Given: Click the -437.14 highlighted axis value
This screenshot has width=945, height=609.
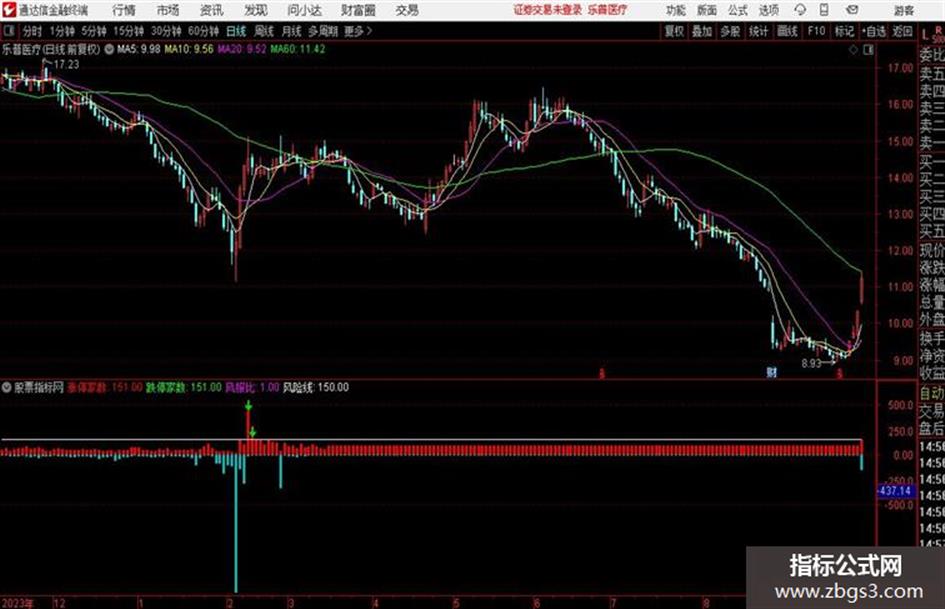Looking at the screenshot, I should [x=894, y=491].
